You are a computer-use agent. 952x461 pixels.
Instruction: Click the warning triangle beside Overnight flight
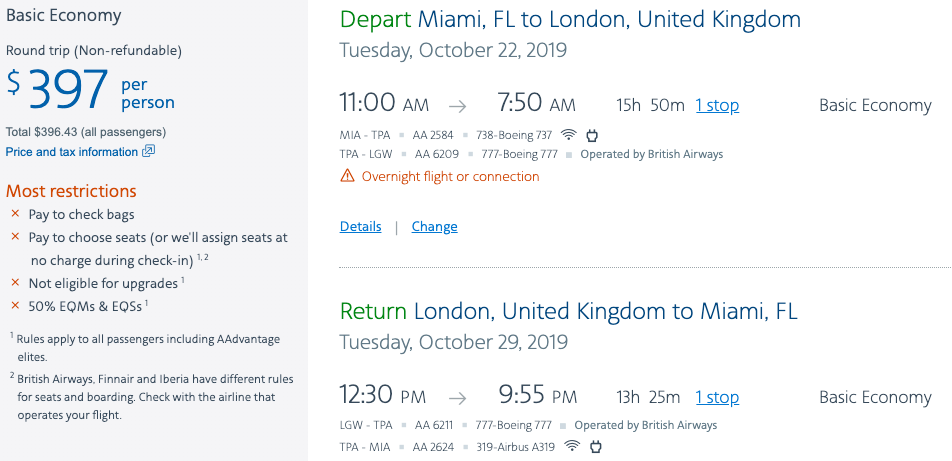(347, 176)
